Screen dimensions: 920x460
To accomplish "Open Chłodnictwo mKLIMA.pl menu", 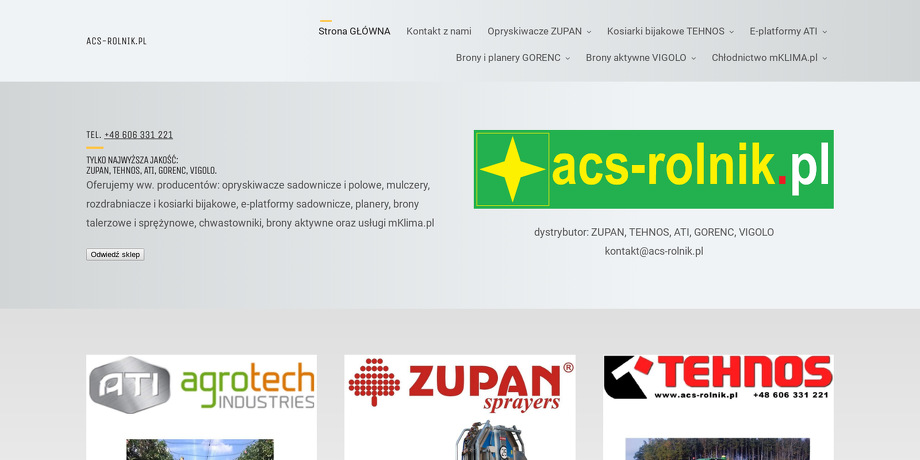I will tap(765, 58).
